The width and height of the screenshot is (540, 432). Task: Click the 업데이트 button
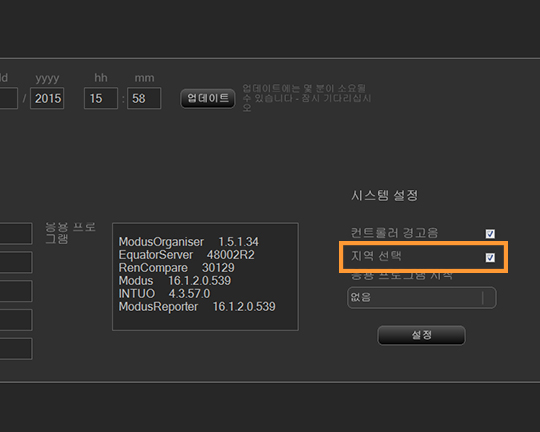(208, 99)
